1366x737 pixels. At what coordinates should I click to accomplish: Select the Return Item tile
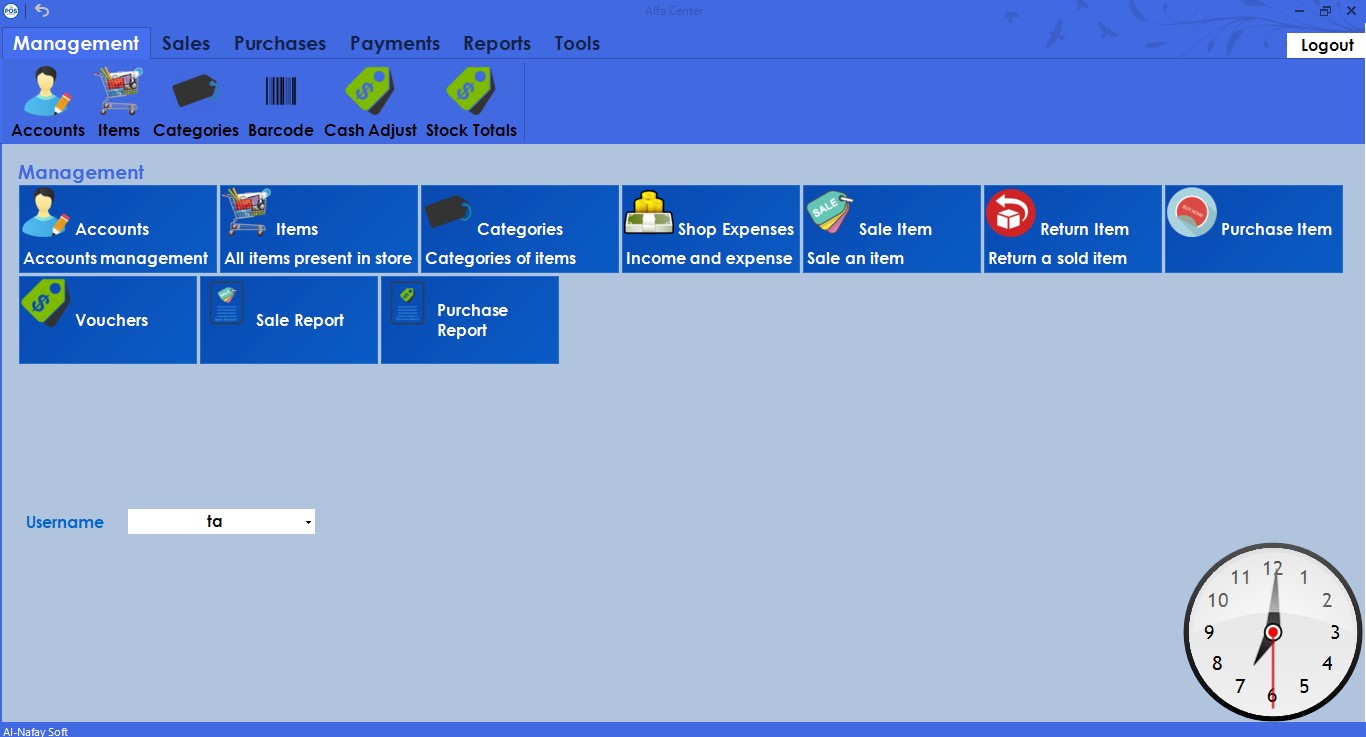pyautogui.click(x=1071, y=228)
